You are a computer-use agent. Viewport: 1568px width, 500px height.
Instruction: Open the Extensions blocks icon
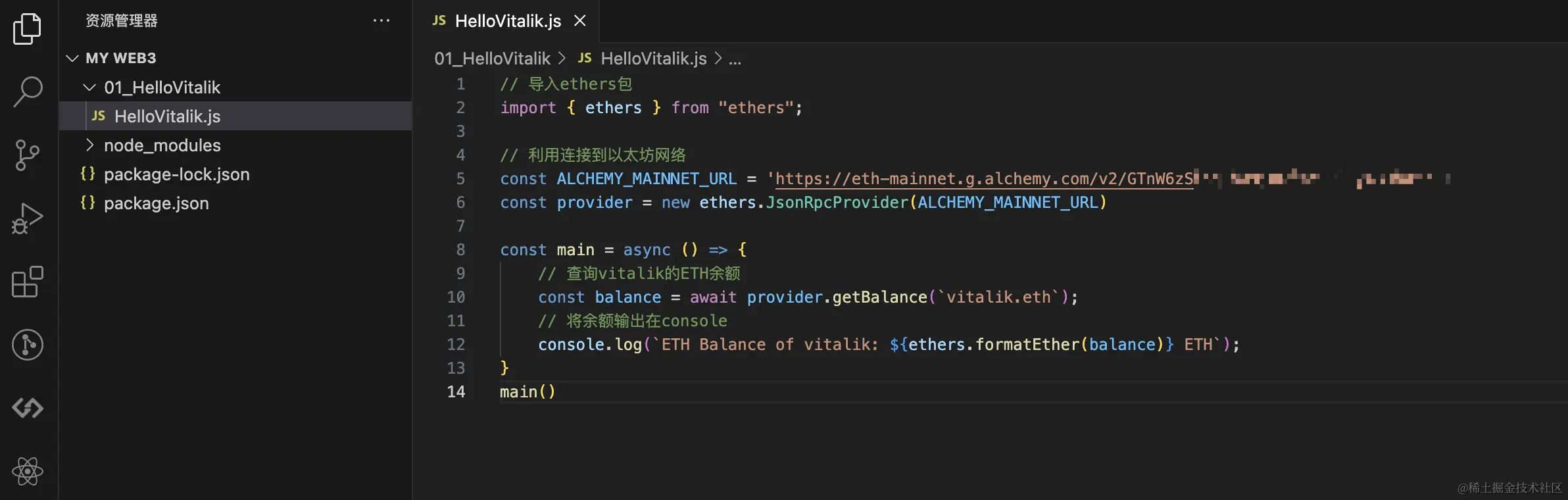[x=28, y=282]
